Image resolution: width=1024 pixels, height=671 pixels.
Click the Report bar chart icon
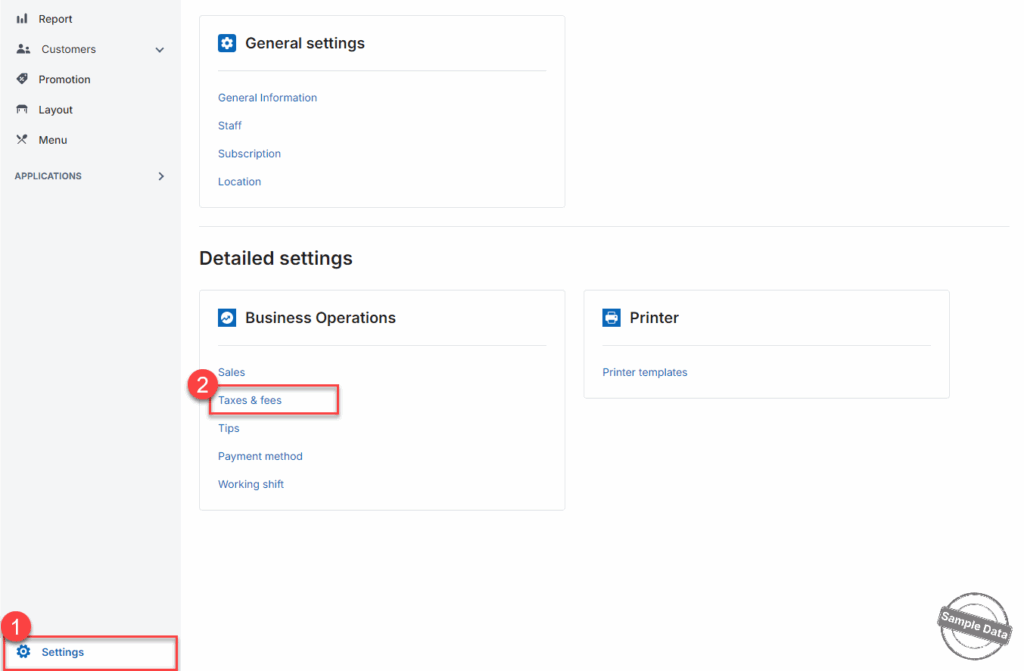click(x=22, y=19)
